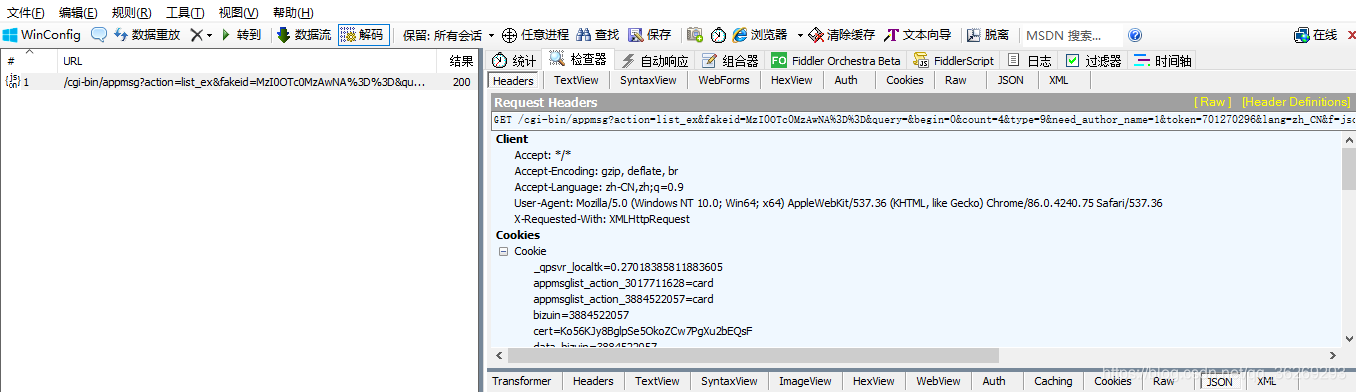Click the headers pane vertical scrollbar down arrow
1356x392 pixels.
(1348, 339)
